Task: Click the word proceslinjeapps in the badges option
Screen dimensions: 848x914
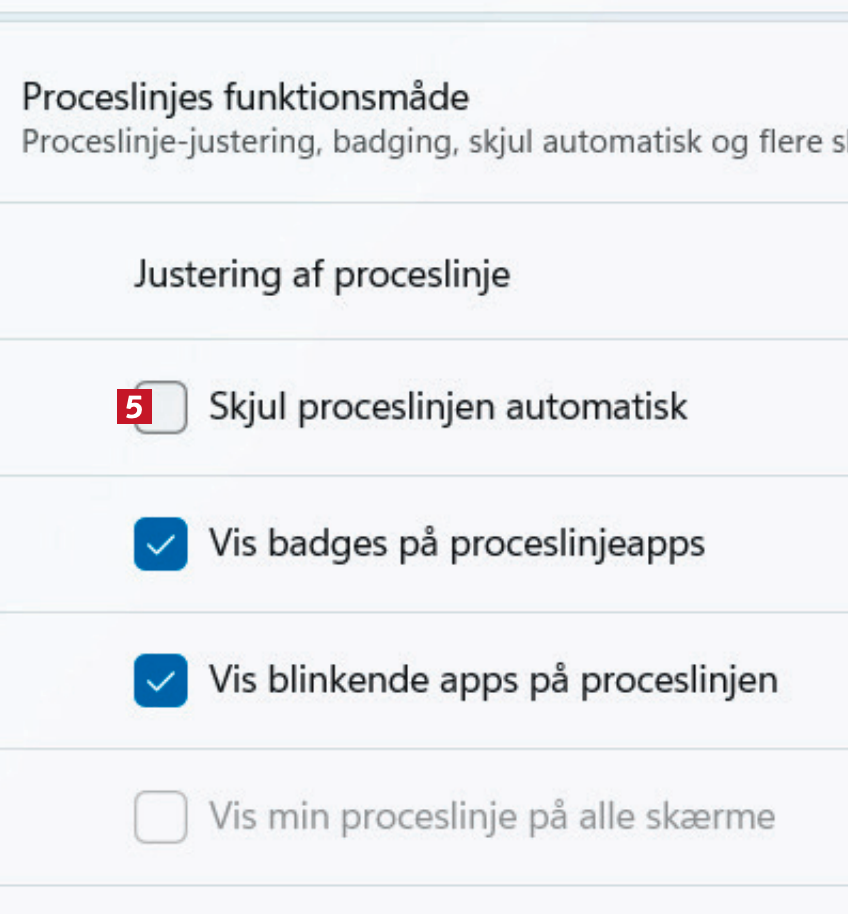Action: 577,544
